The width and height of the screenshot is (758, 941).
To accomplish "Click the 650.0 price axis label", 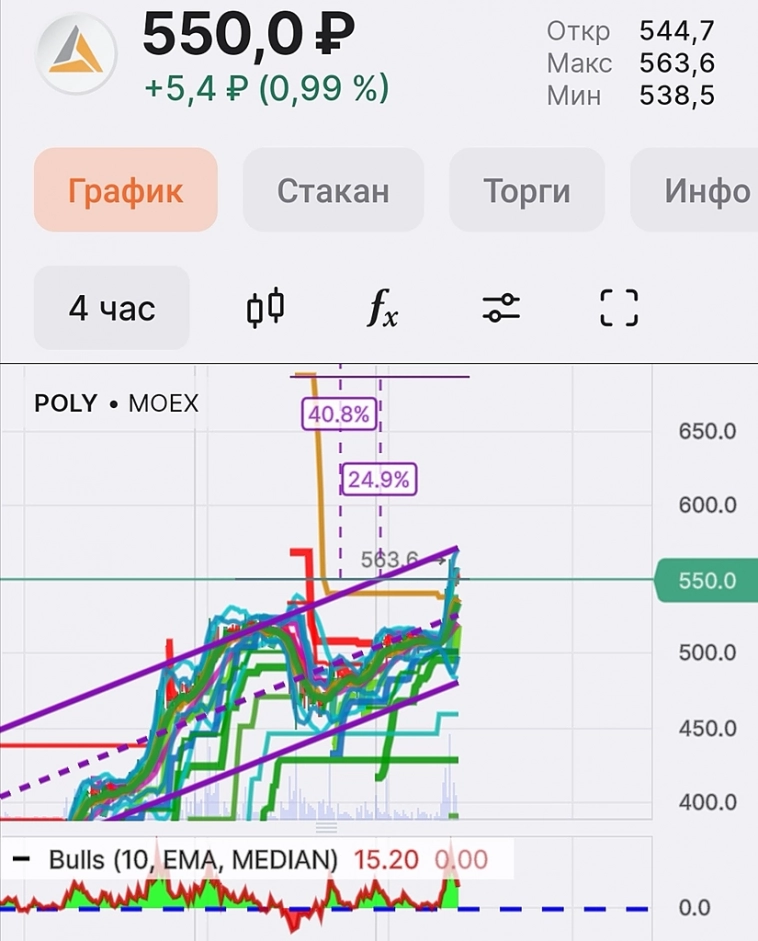I will pyautogui.click(x=706, y=432).
